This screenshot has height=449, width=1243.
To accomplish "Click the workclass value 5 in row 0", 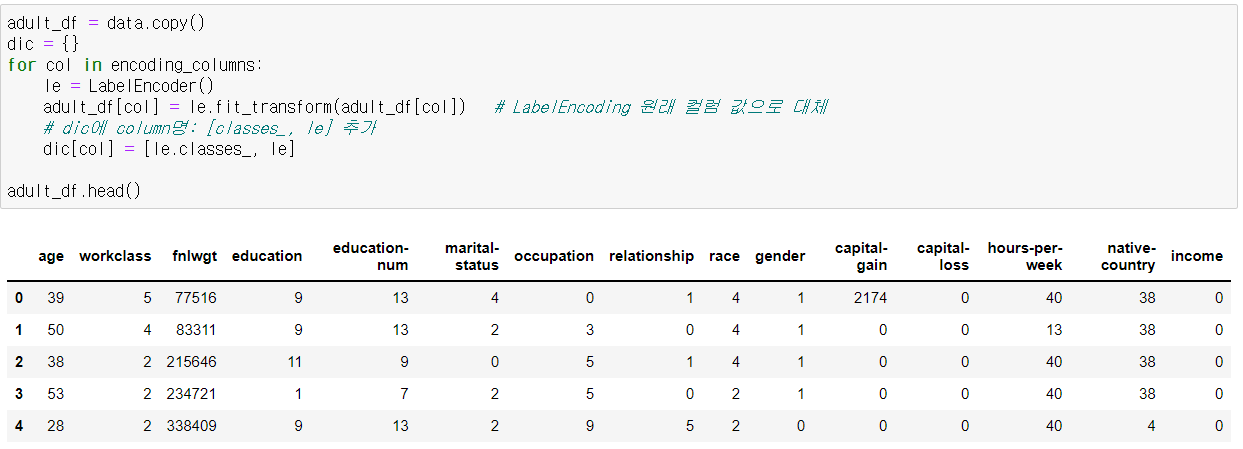I will coord(146,298).
